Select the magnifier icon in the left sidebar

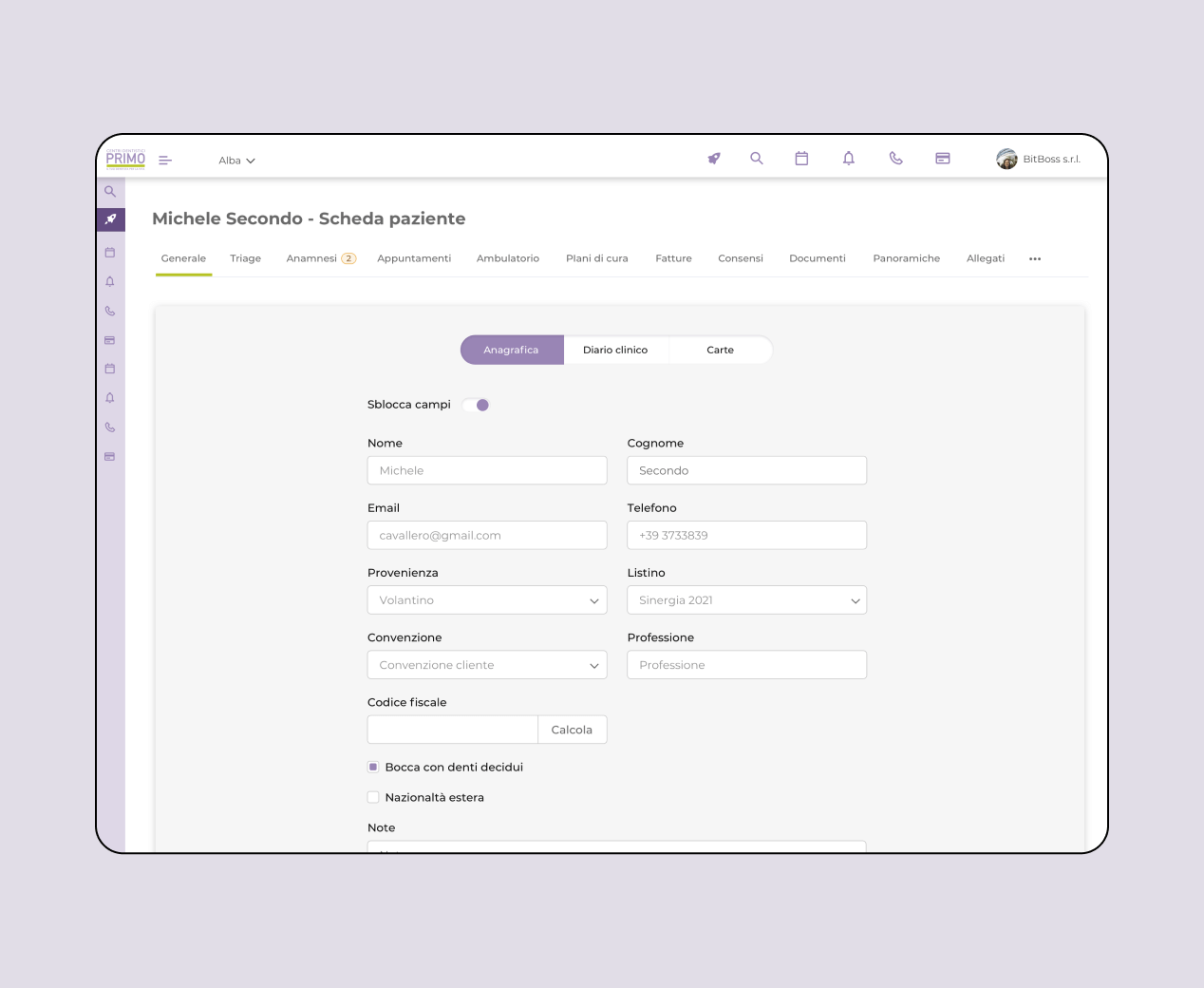tap(110, 191)
